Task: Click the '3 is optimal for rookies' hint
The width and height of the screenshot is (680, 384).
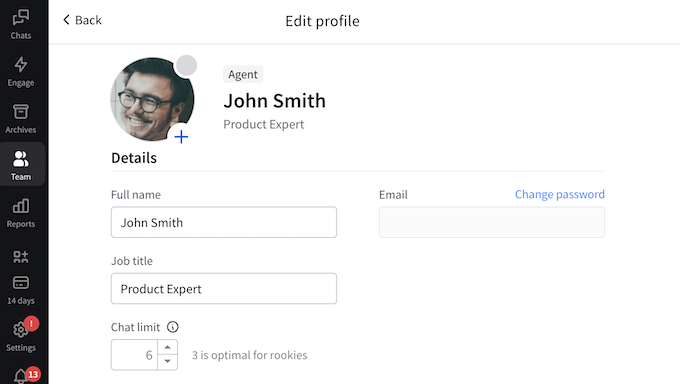Action: click(x=250, y=355)
